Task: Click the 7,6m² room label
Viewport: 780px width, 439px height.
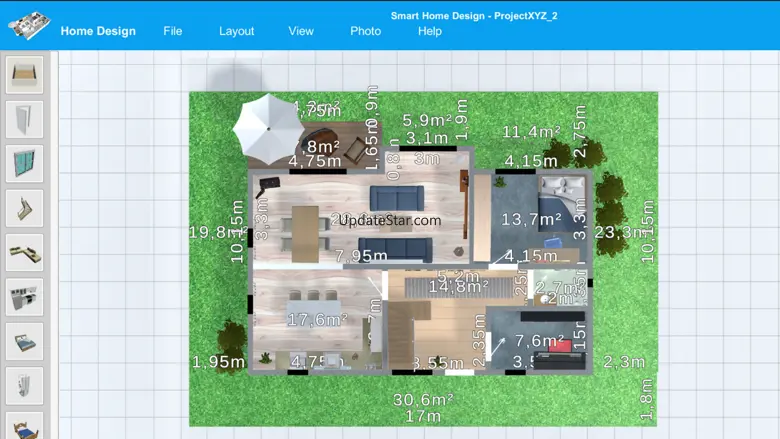Action: (540, 341)
